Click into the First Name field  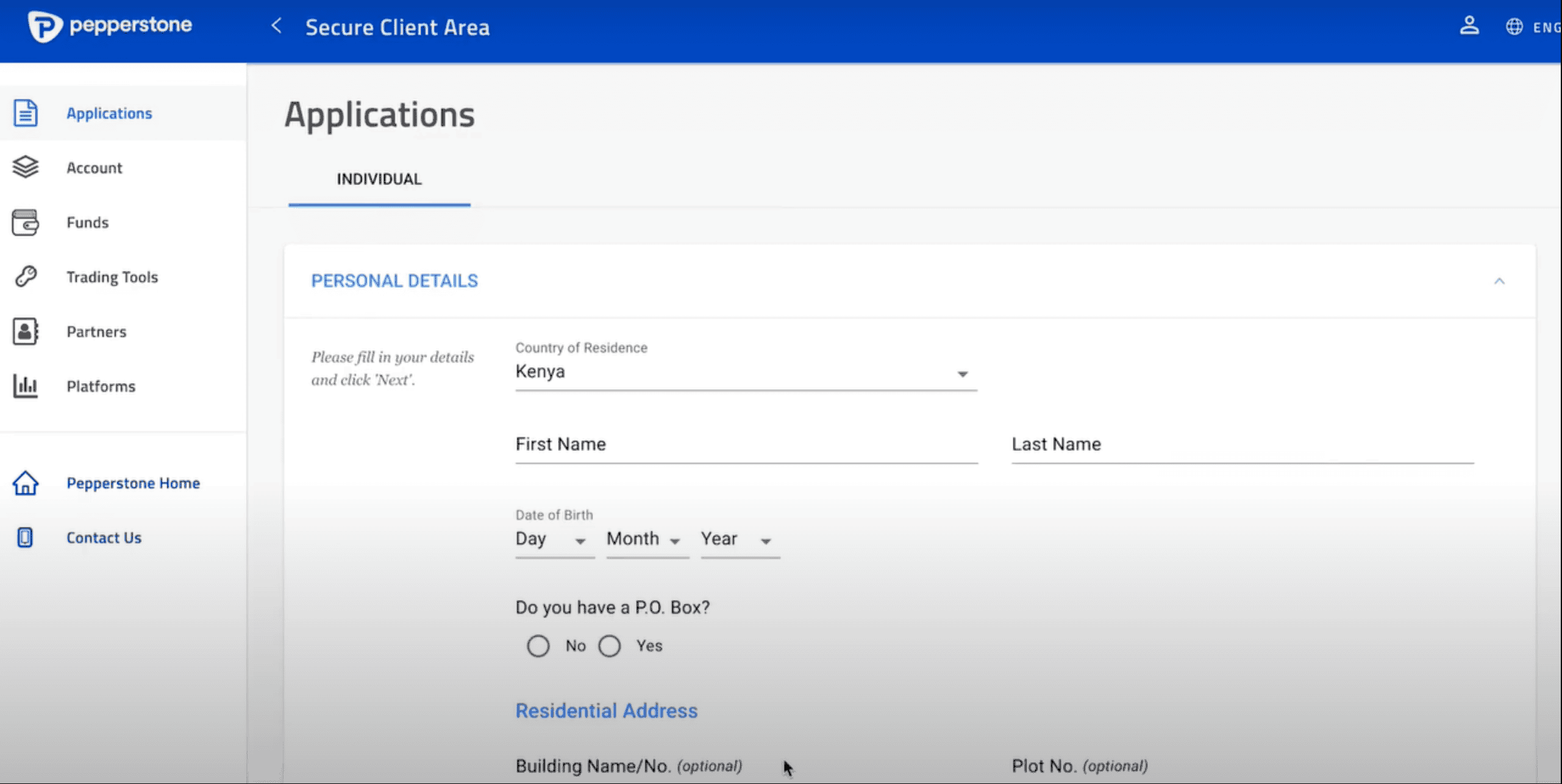(745, 445)
